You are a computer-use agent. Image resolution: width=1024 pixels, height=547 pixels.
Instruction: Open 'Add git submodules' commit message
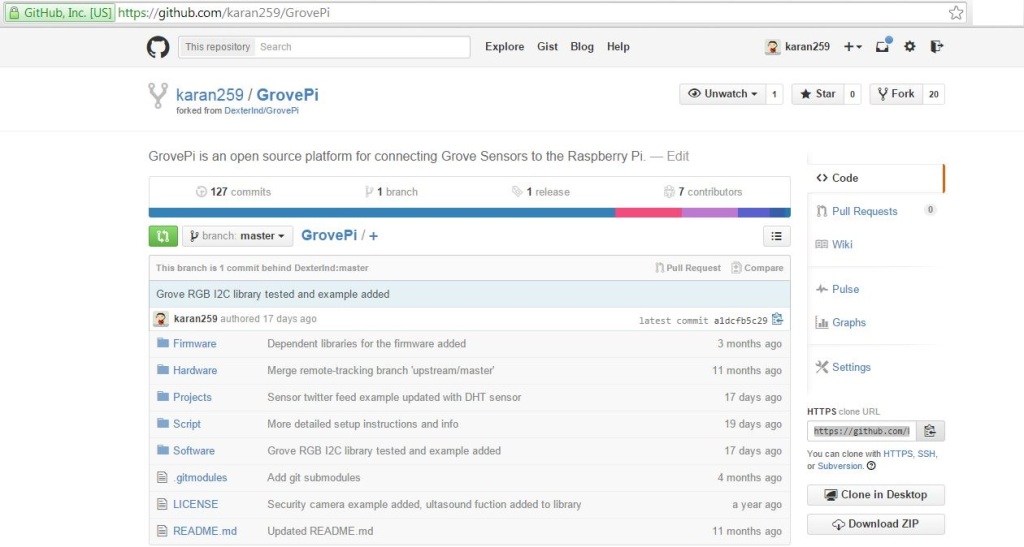tap(313, 477)
